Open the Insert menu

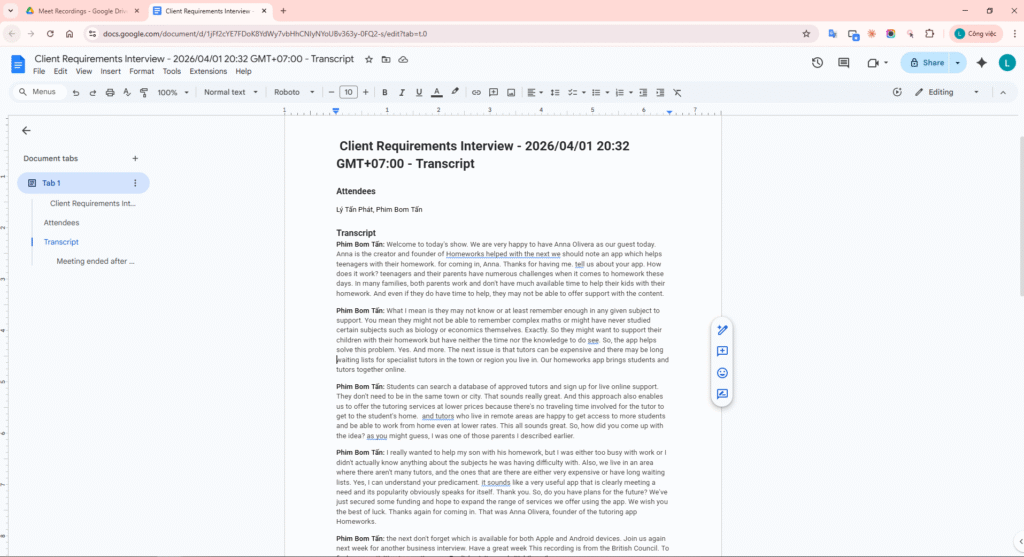click(x=110, y=72)
